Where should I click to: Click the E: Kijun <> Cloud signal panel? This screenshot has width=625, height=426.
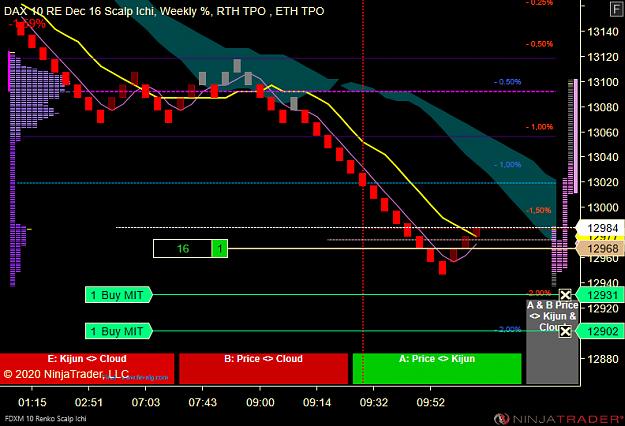coord(87,369)
